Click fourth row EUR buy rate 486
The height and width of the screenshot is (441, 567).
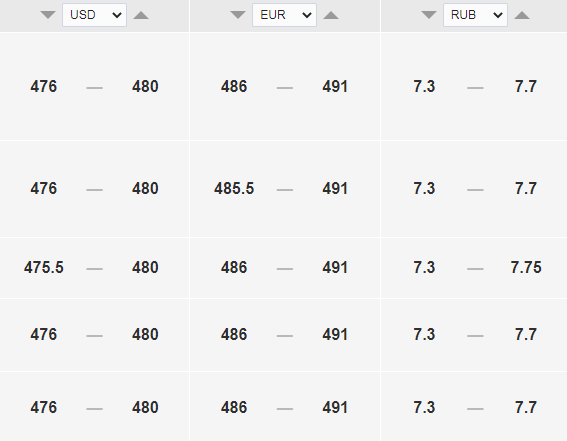pos(234,335)
